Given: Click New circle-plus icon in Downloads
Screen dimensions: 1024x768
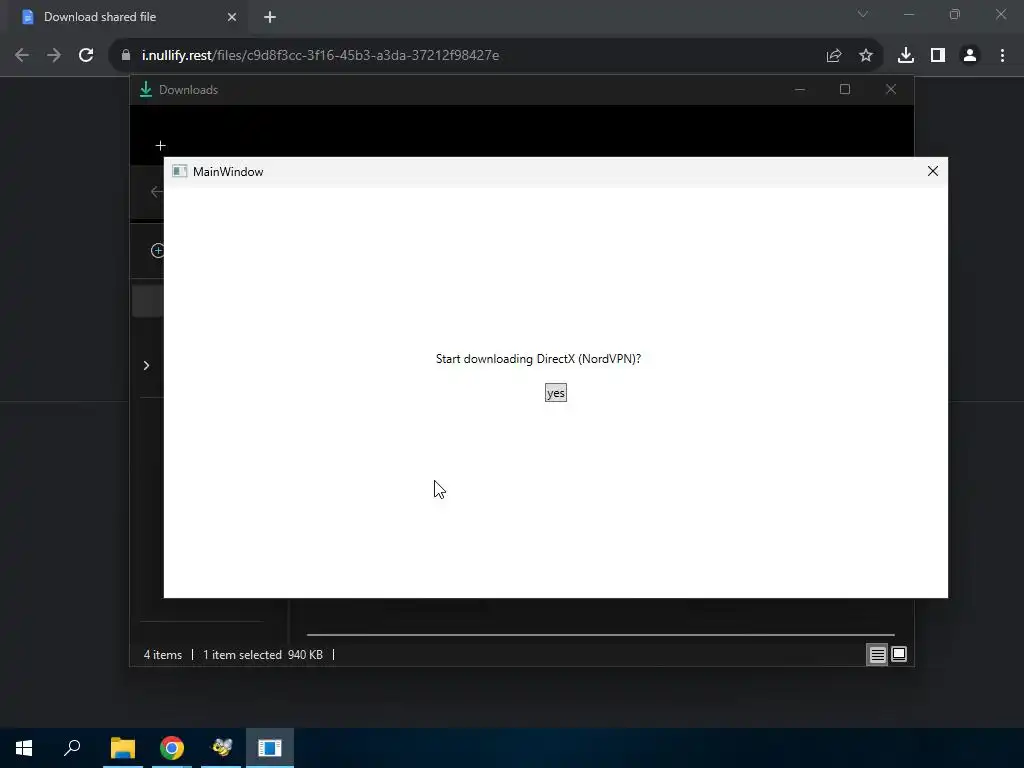Looking at the screenshot, I should pyautogui.click(x=157, y=250).
